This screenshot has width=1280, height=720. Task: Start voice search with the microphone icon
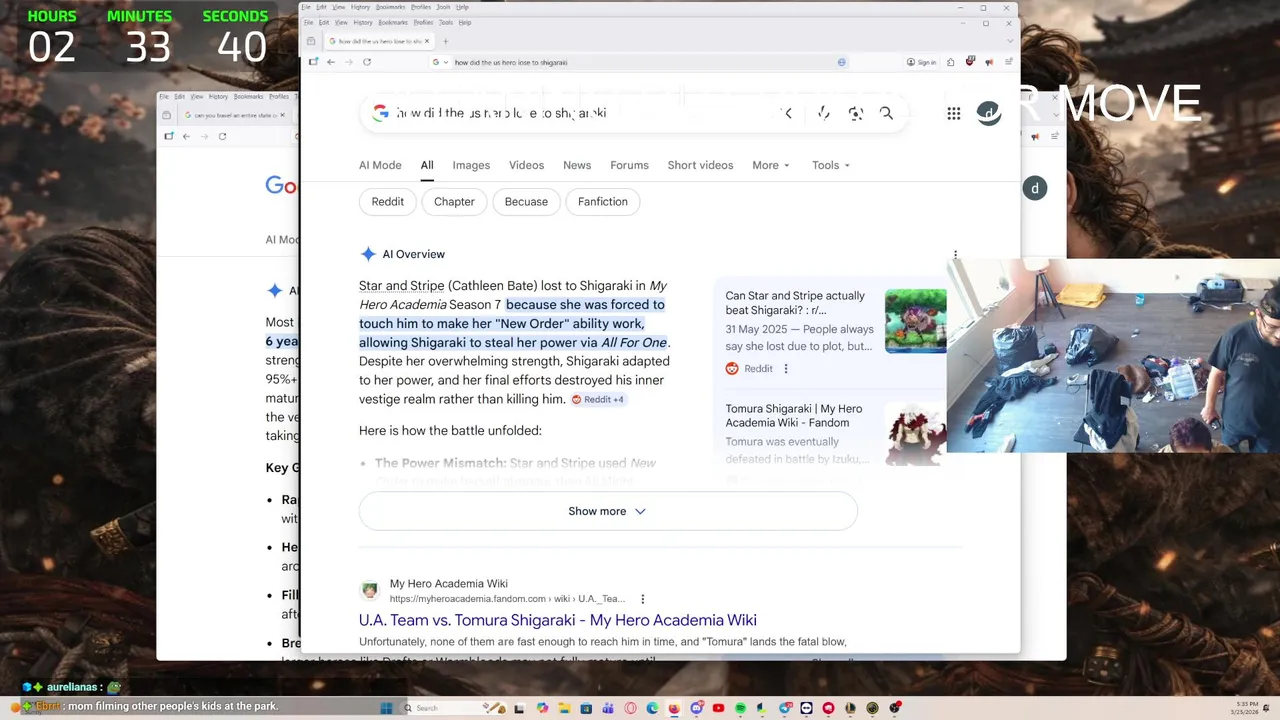click(823, 113)
